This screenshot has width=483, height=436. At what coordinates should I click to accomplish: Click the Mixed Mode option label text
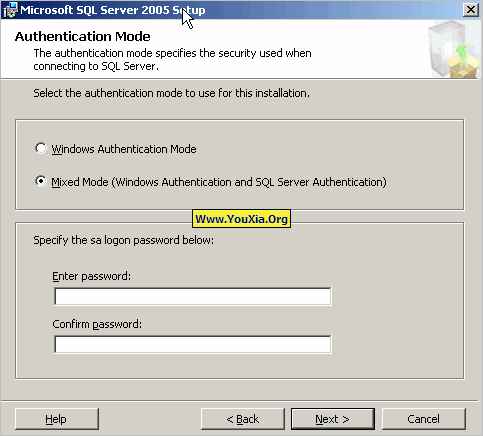219,182
